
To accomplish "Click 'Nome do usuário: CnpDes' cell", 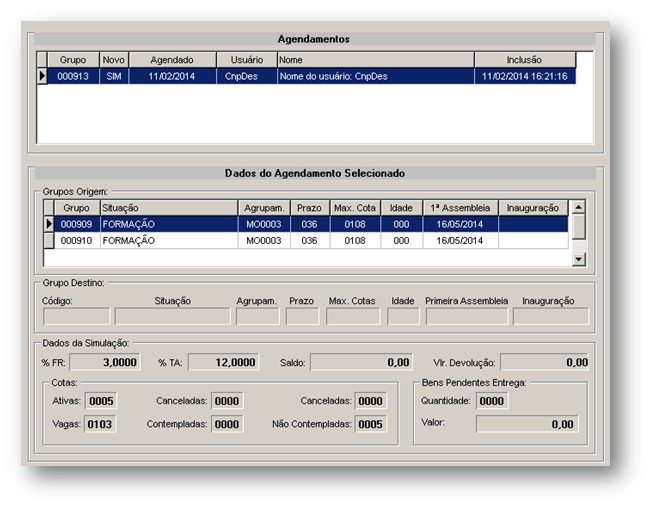I will click(375, 76).
